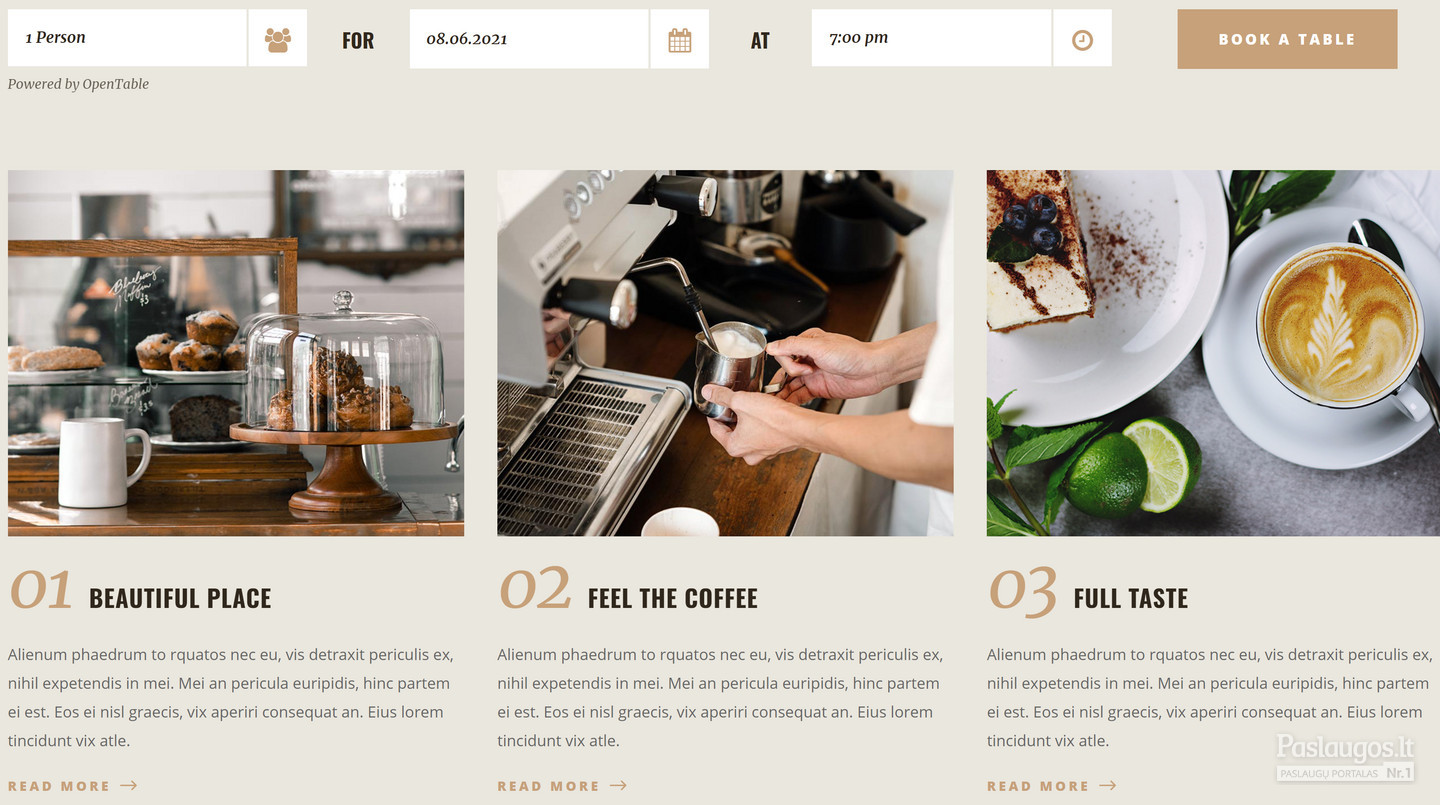Click the Powered by OpenTable text
The height and width of the screenshot is (805, 1440).
point(78,84)
